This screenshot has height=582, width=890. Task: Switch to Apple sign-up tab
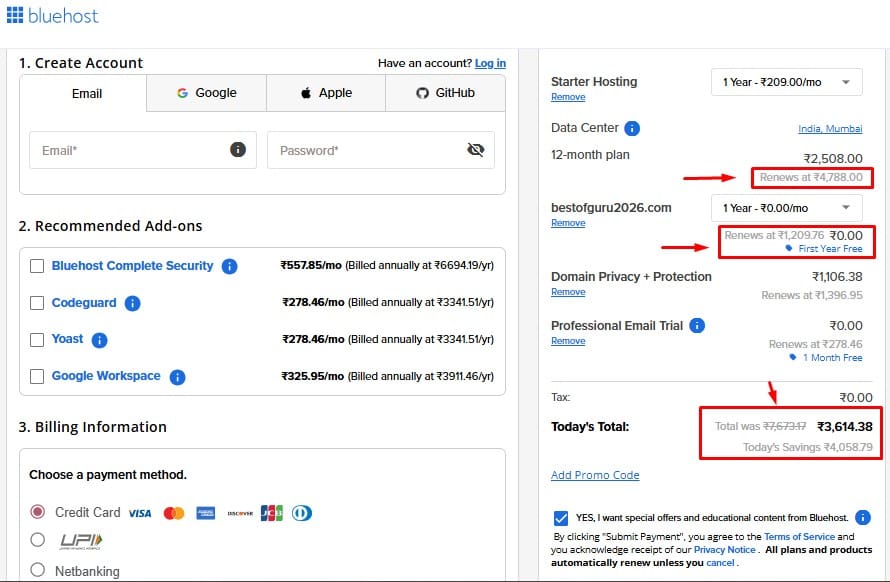tap(326, 93)
